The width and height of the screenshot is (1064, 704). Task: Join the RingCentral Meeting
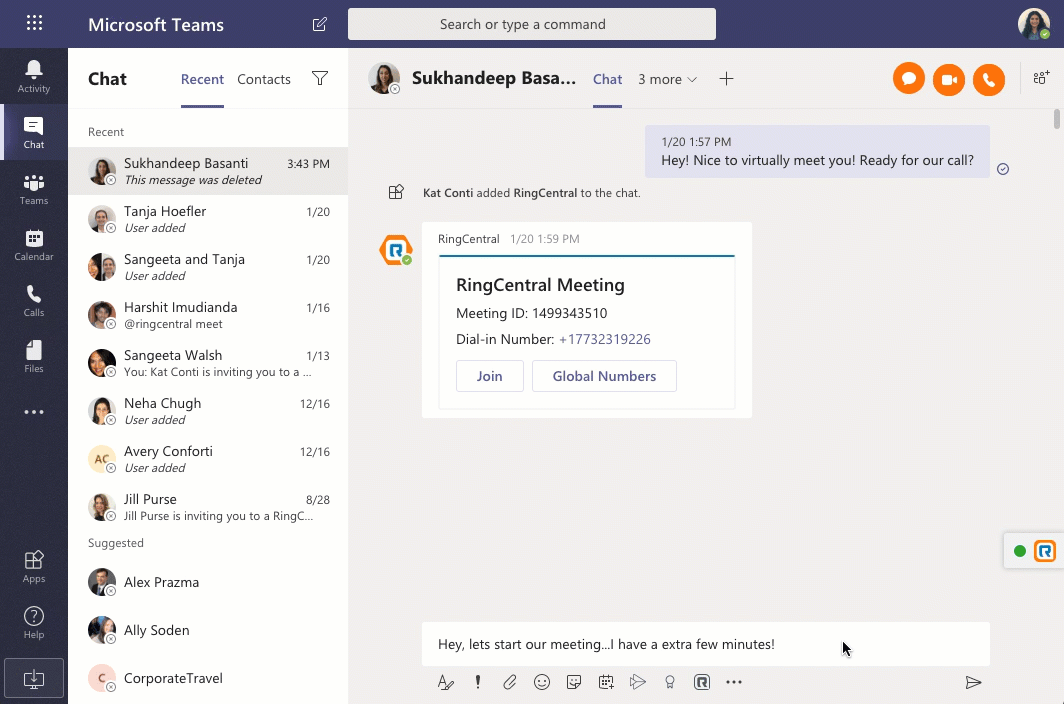pos(489,376)
